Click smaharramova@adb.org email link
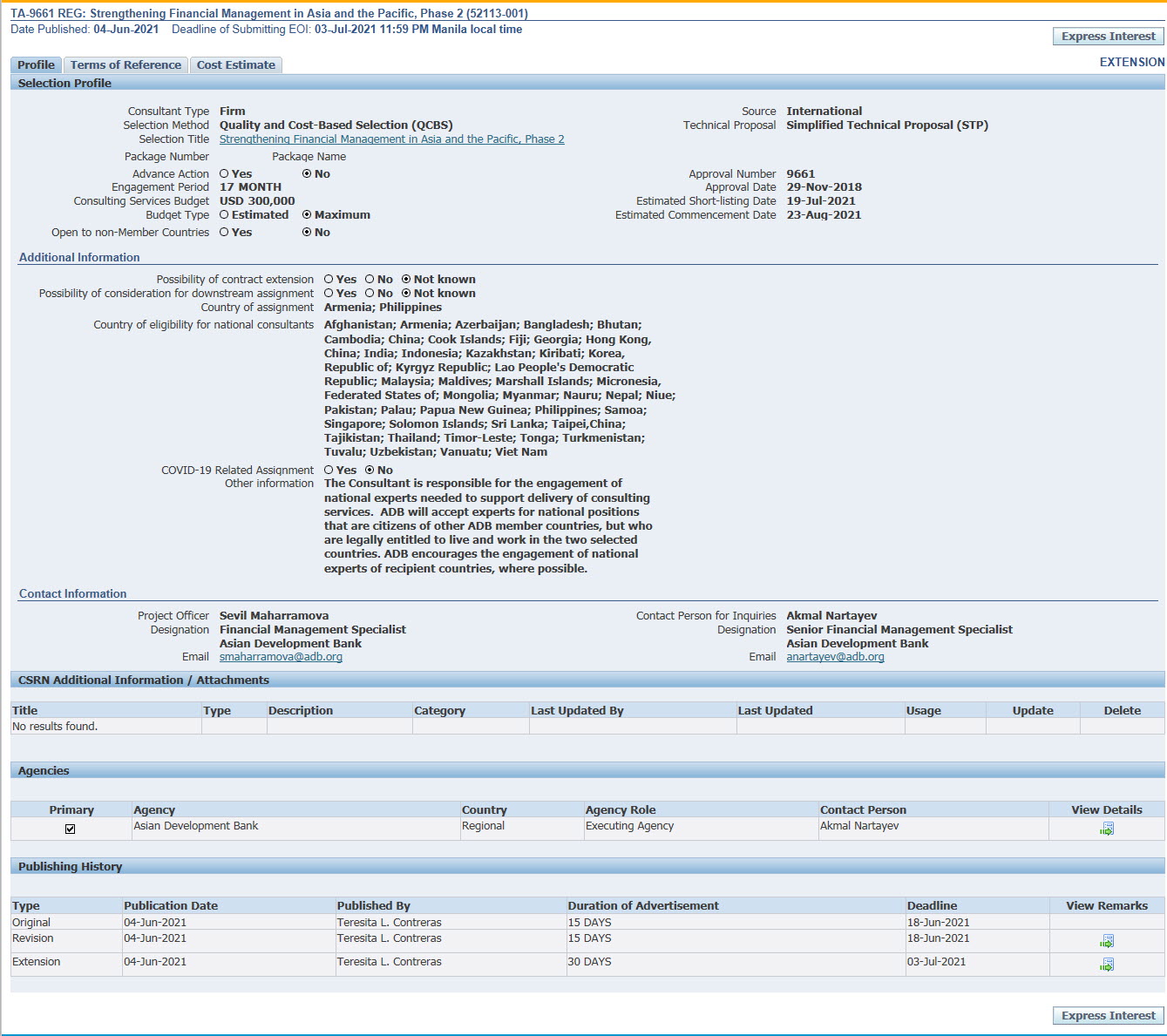 (x=281, y=657)
